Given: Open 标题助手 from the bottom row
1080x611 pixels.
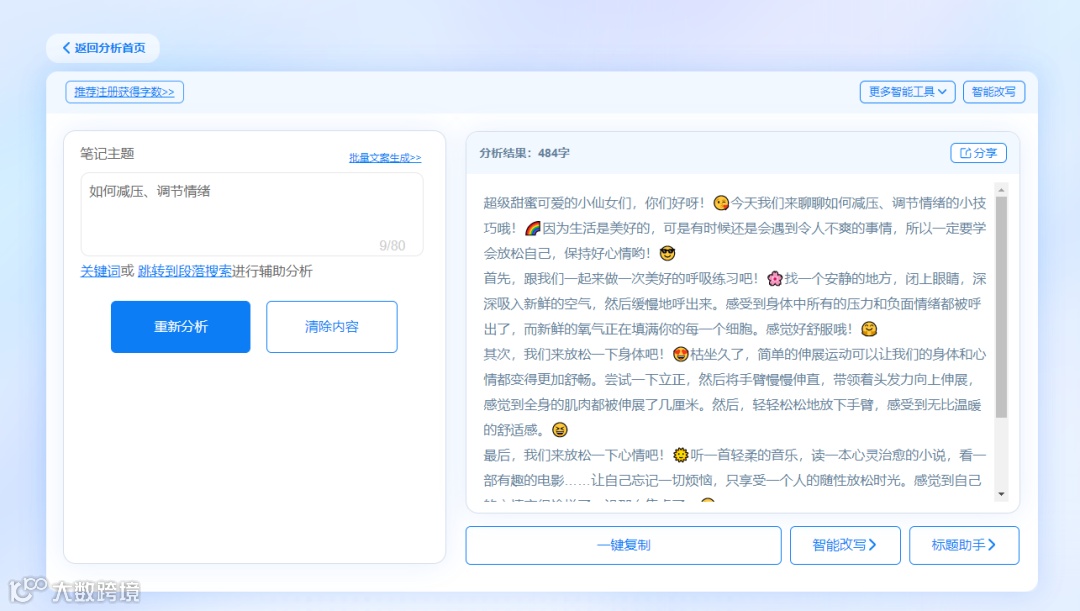Looking at the screenshot, I should coord(963,545).
